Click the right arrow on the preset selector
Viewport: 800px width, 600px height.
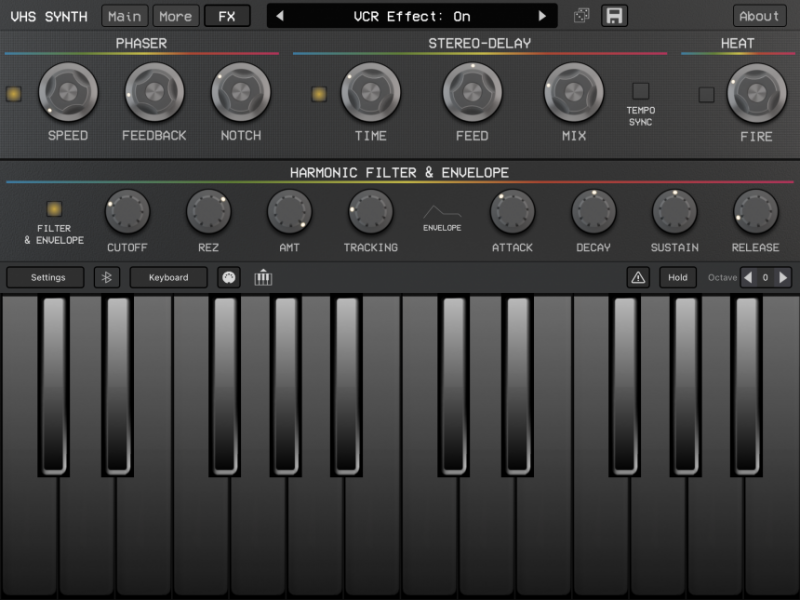(543, 15)
